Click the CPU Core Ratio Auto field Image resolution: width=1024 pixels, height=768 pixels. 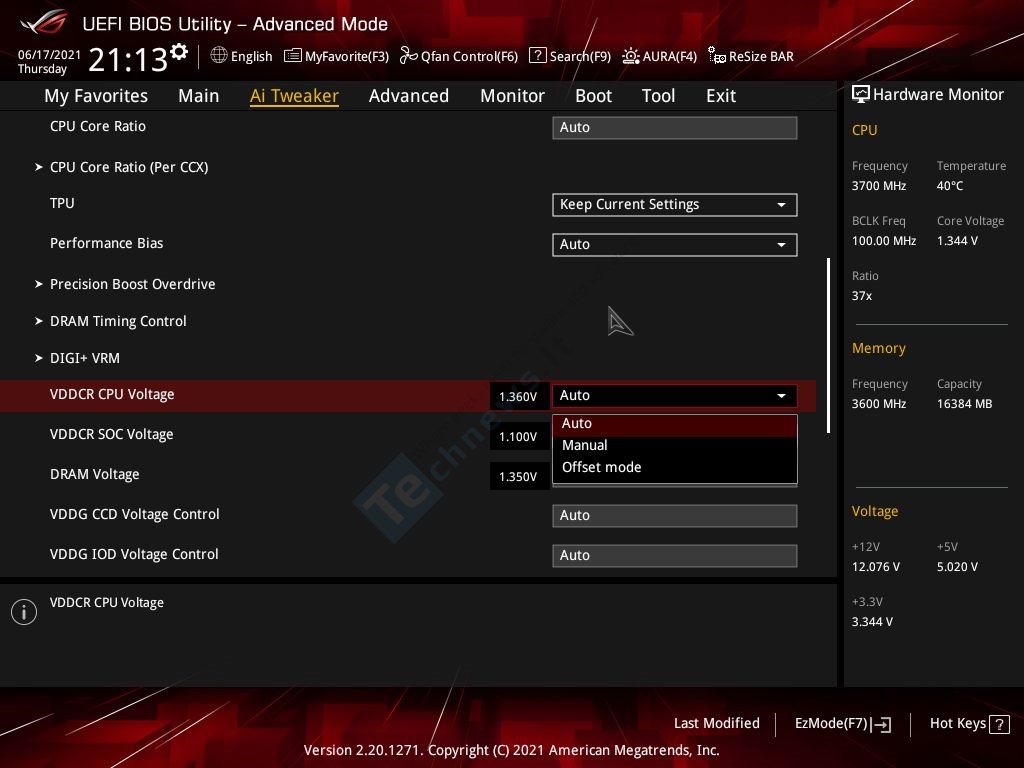675,127
